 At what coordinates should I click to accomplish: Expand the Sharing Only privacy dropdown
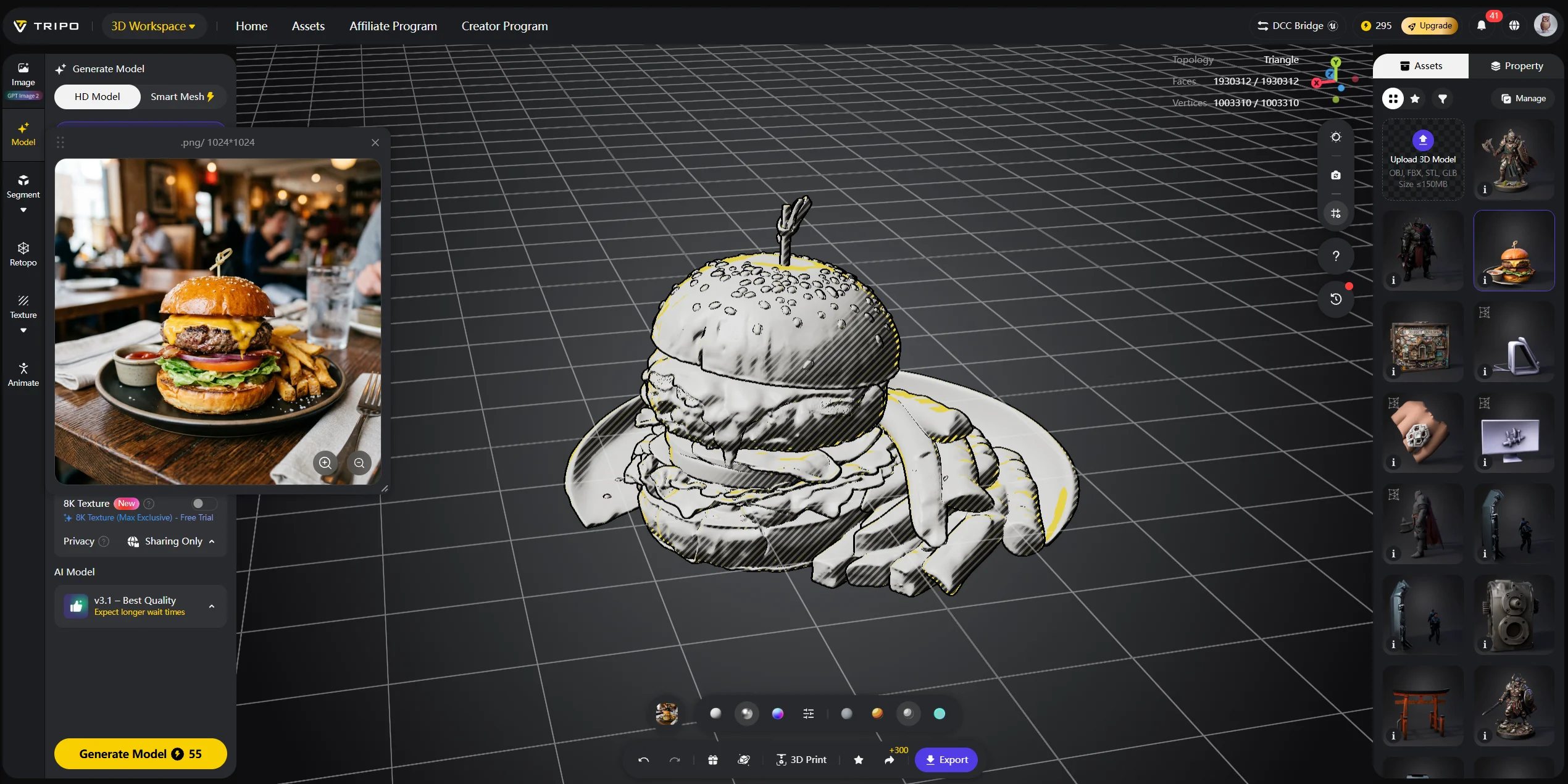(172, 541)
